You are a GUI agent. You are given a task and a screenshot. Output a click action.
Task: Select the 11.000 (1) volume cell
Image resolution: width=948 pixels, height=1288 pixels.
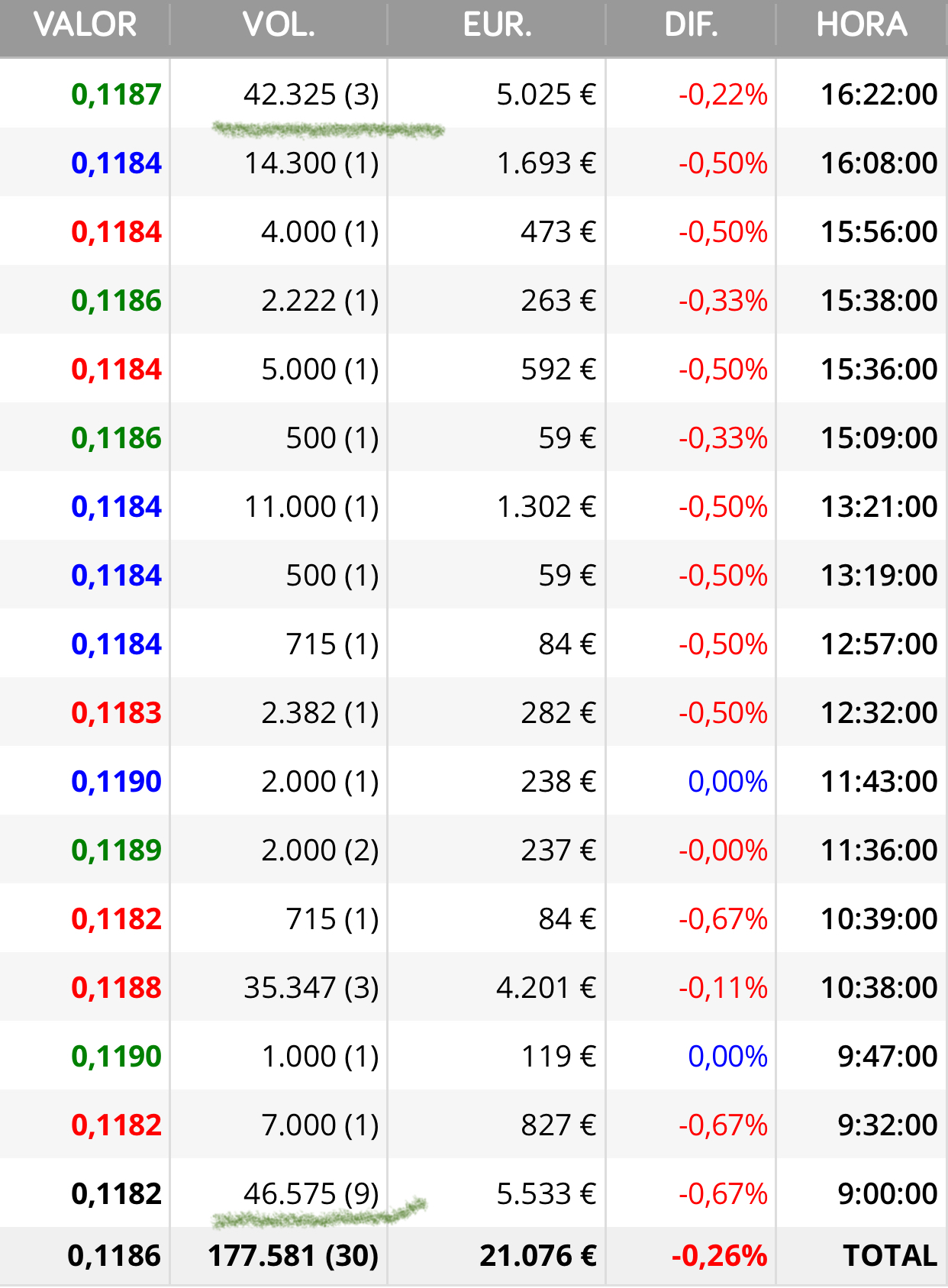point(311,507)
